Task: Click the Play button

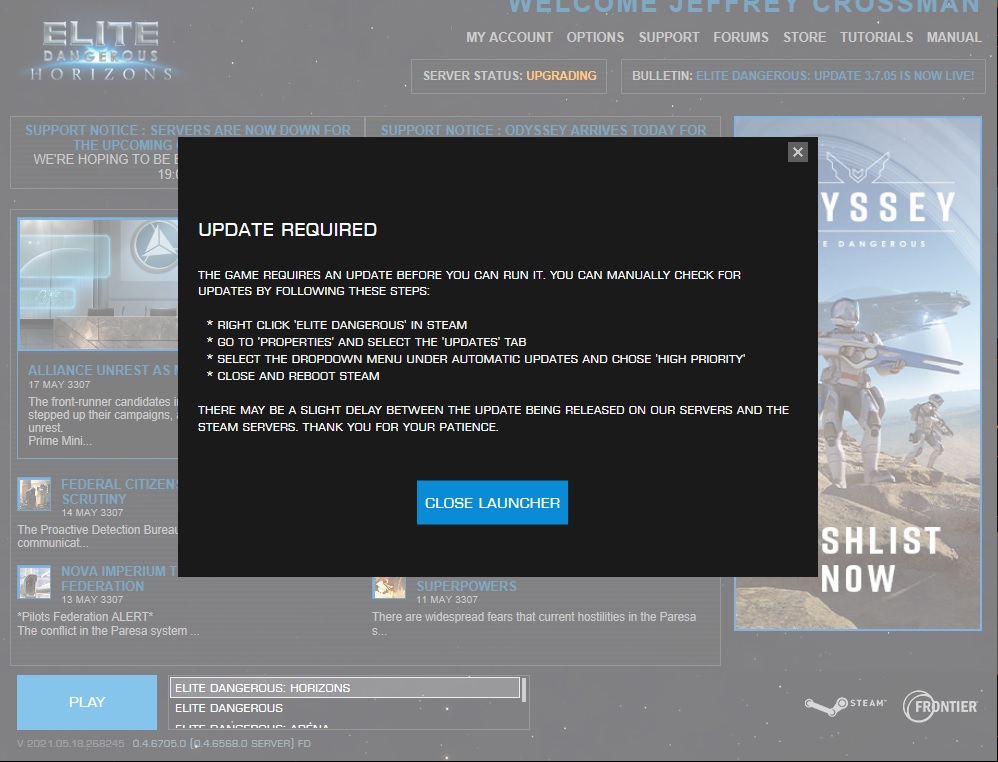Action: click(x=87, y=702)
